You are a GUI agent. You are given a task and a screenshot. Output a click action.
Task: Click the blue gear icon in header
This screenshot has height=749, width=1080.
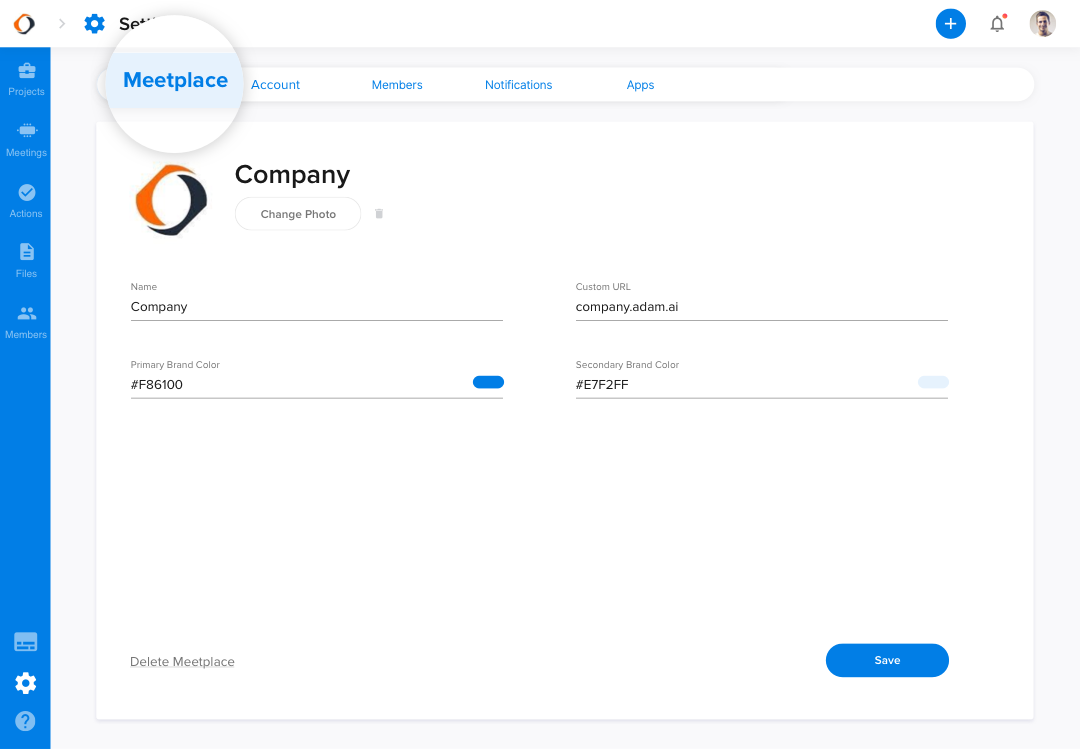point(94,24)
